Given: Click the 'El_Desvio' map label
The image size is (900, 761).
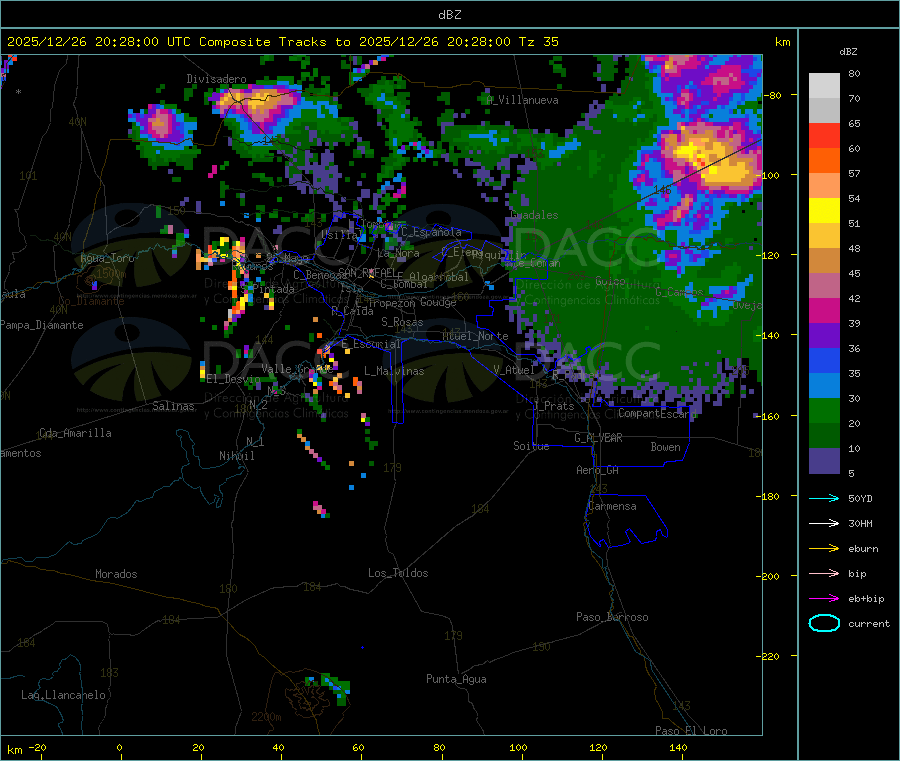Looking at the screenshot, I should pyautogui.click(x=233, y=379).
